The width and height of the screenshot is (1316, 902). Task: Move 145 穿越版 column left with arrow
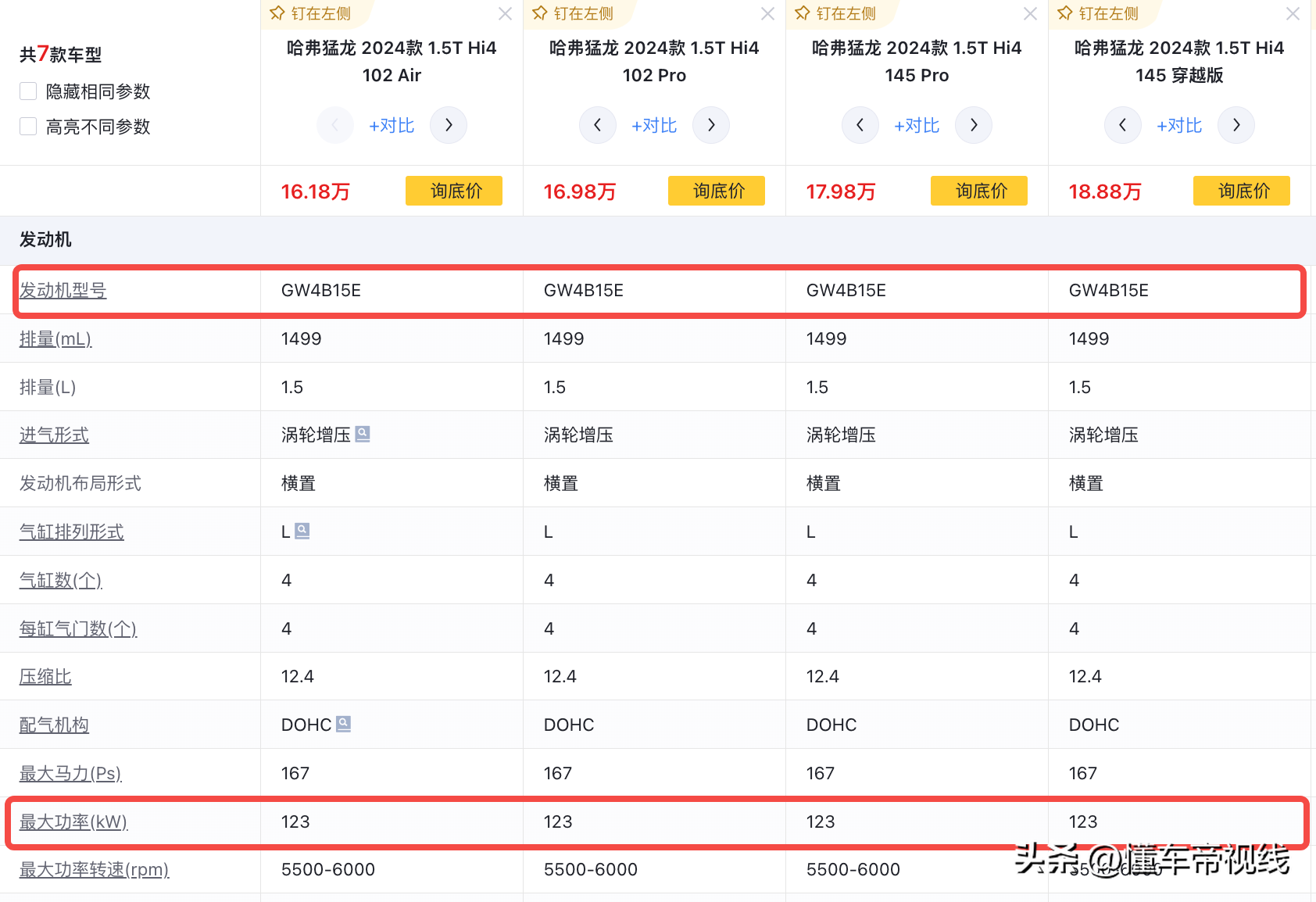pyautogui.click(x=1123, y=125)
